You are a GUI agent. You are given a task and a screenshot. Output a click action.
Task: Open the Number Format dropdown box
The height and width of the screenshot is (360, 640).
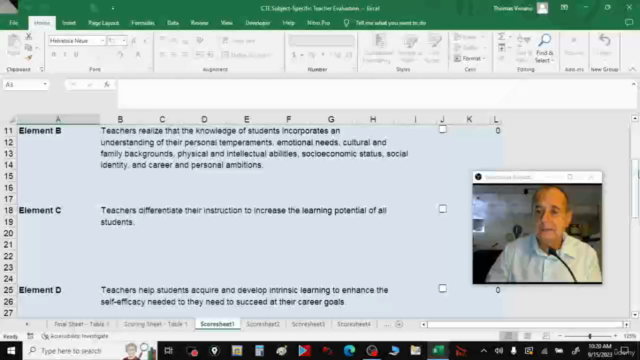(x=321, y=41)
